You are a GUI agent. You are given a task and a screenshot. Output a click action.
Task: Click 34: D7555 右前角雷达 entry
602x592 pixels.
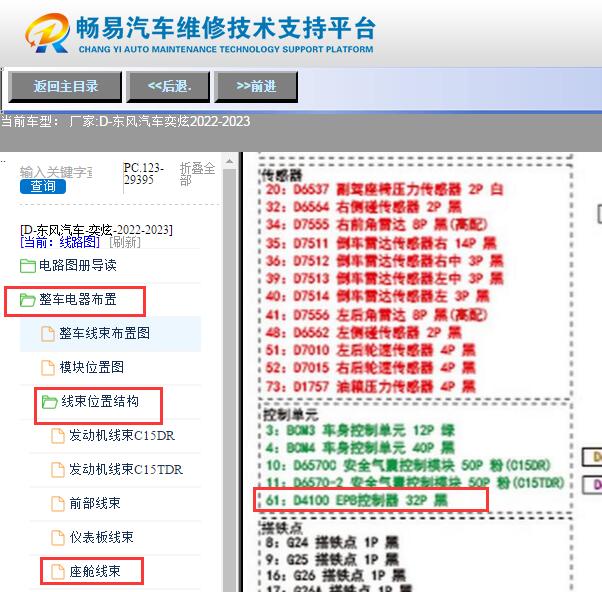[376, 225]
